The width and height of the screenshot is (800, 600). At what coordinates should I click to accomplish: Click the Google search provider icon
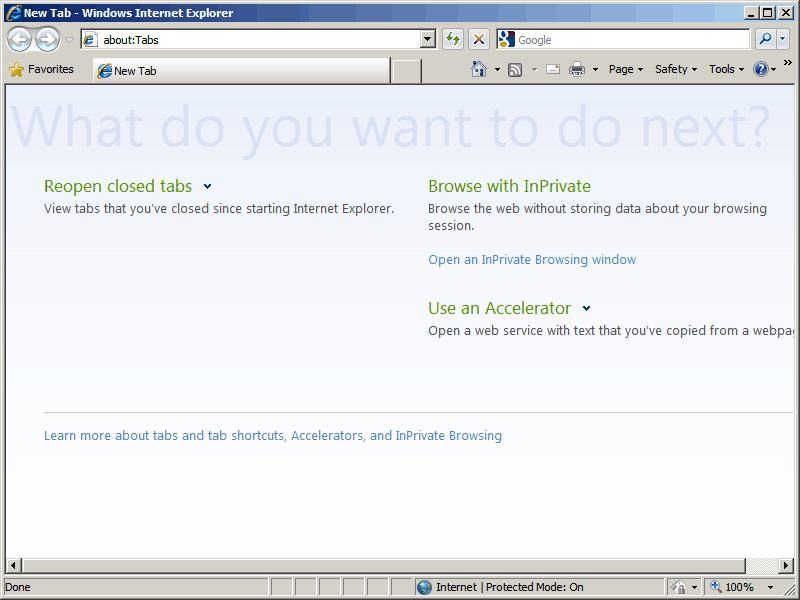click(x=507, y=39)
